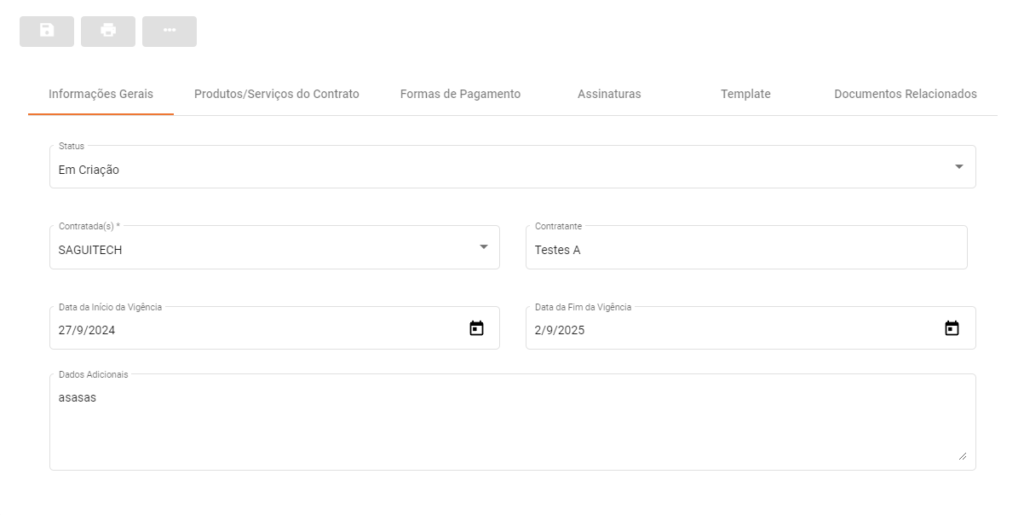Switch to Documentos Relacionados tab
1024x515 pixels.
click(905, 94)
